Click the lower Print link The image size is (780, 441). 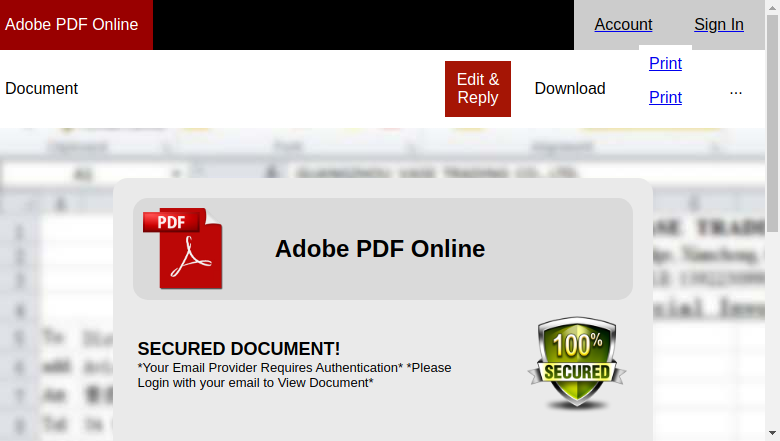[x=665, y=97]
